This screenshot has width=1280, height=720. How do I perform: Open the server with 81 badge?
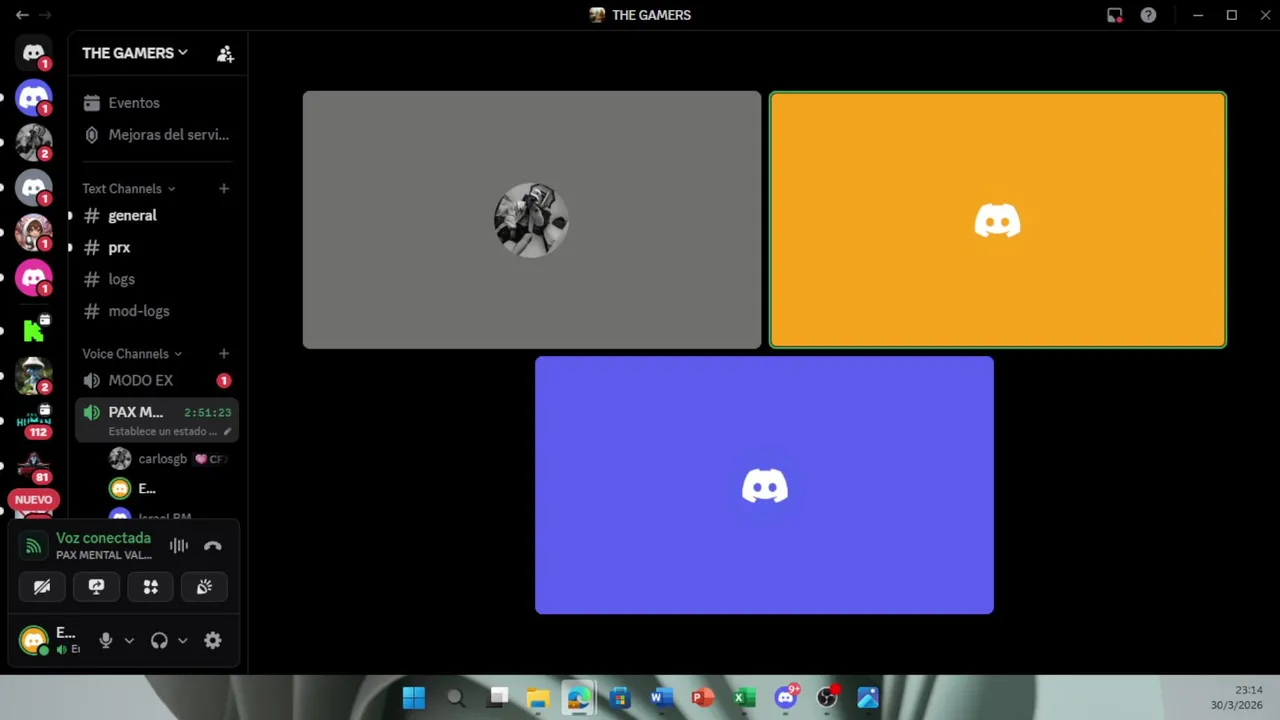point(34,465)
